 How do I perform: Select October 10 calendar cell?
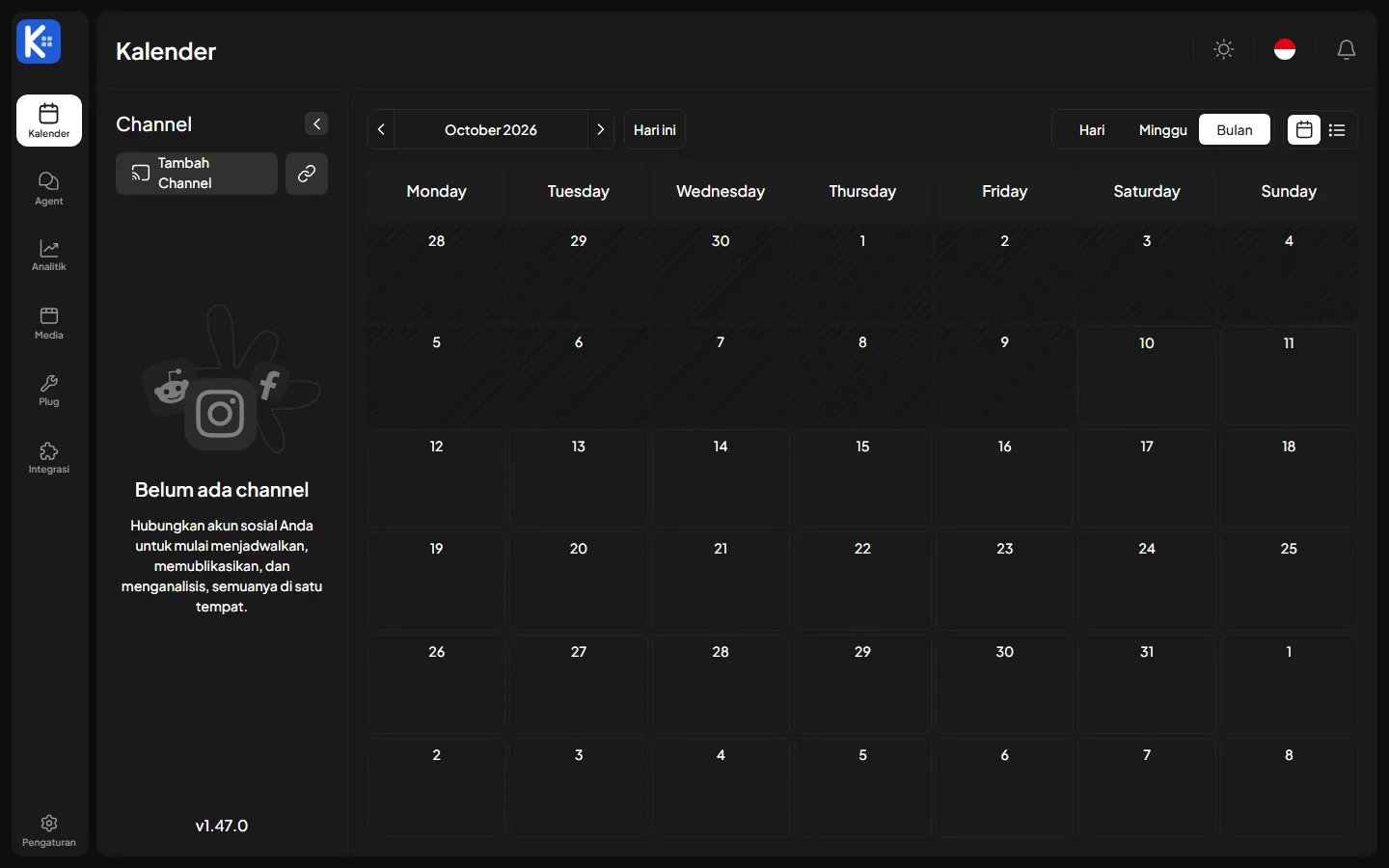coord(1147,375)
